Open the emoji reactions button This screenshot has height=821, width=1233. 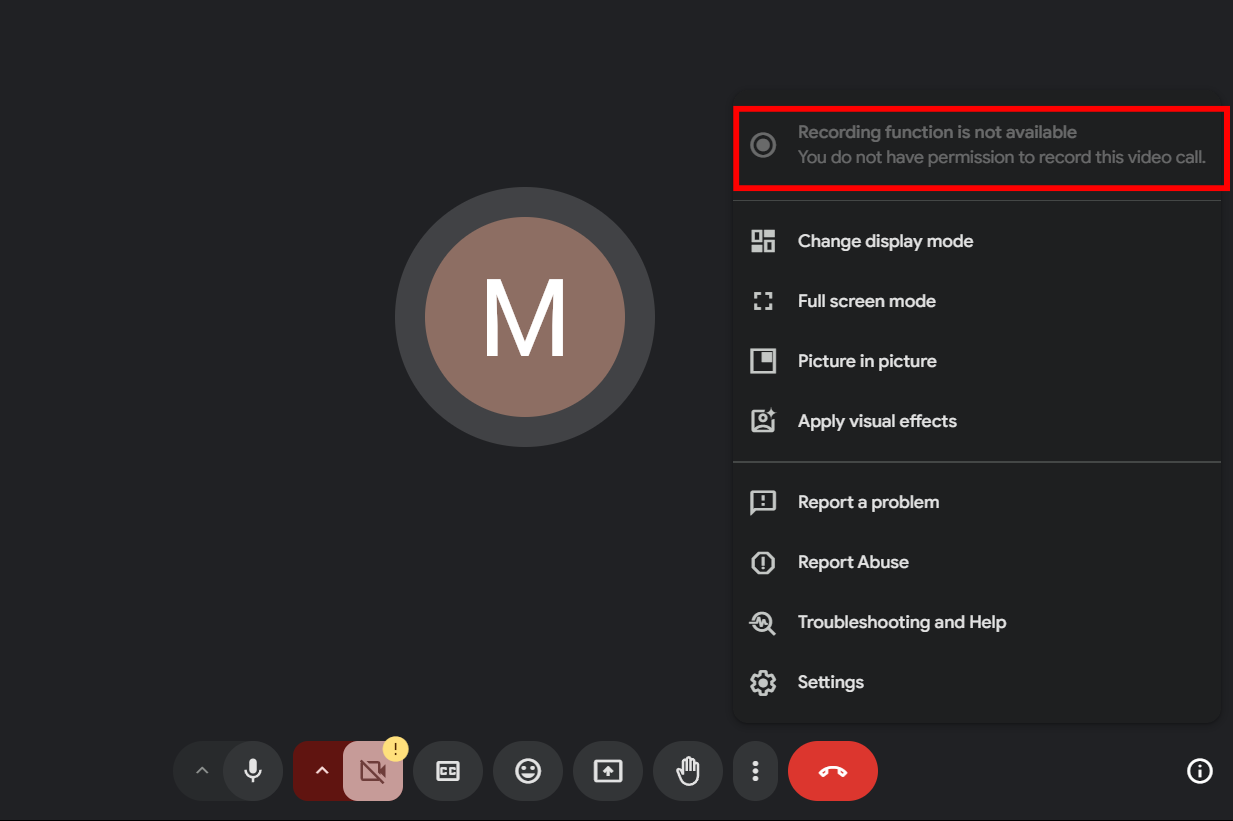528,771
